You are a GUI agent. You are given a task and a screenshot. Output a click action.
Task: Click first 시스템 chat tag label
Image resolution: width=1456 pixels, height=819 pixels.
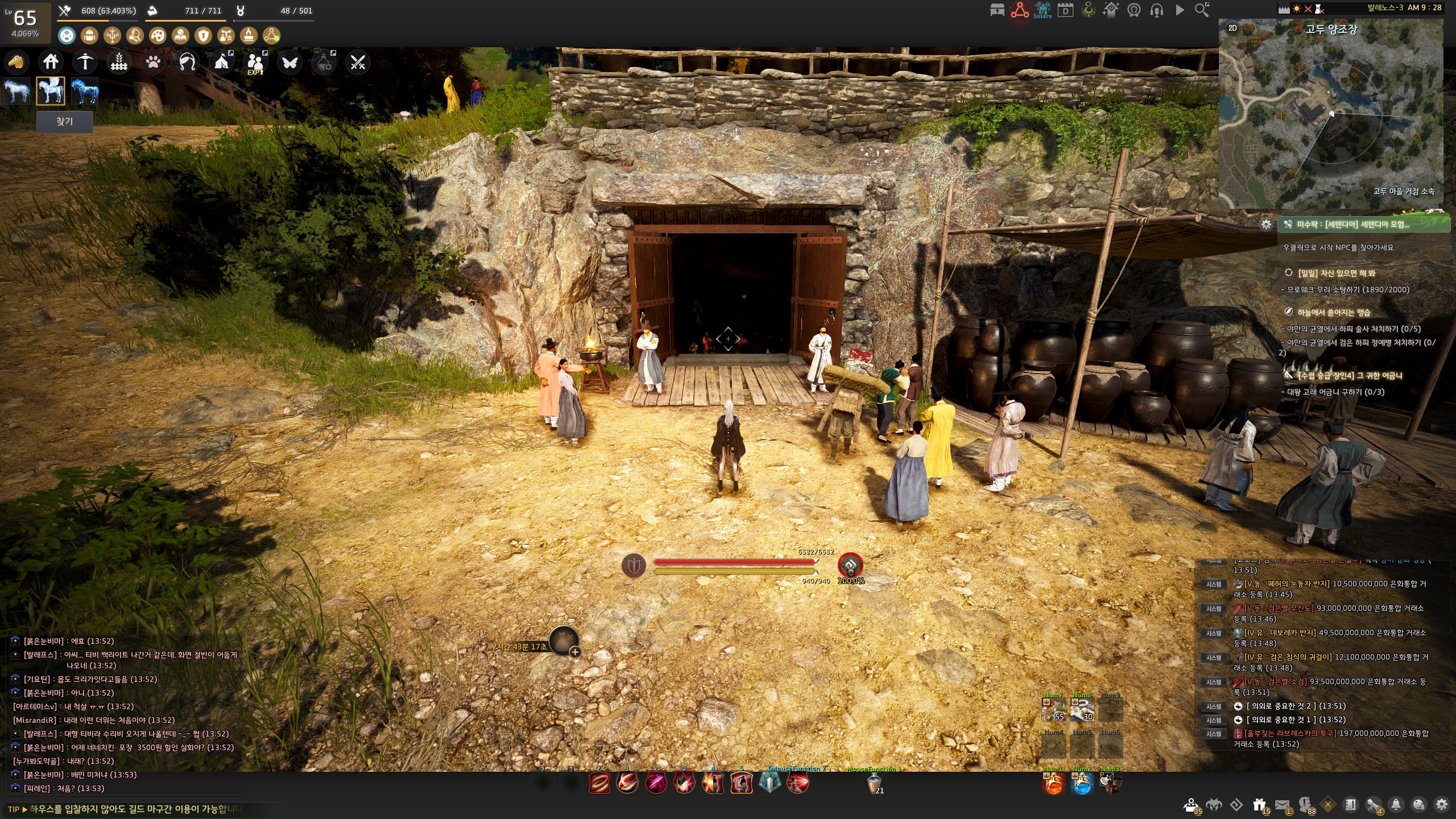click(1213, 584)
